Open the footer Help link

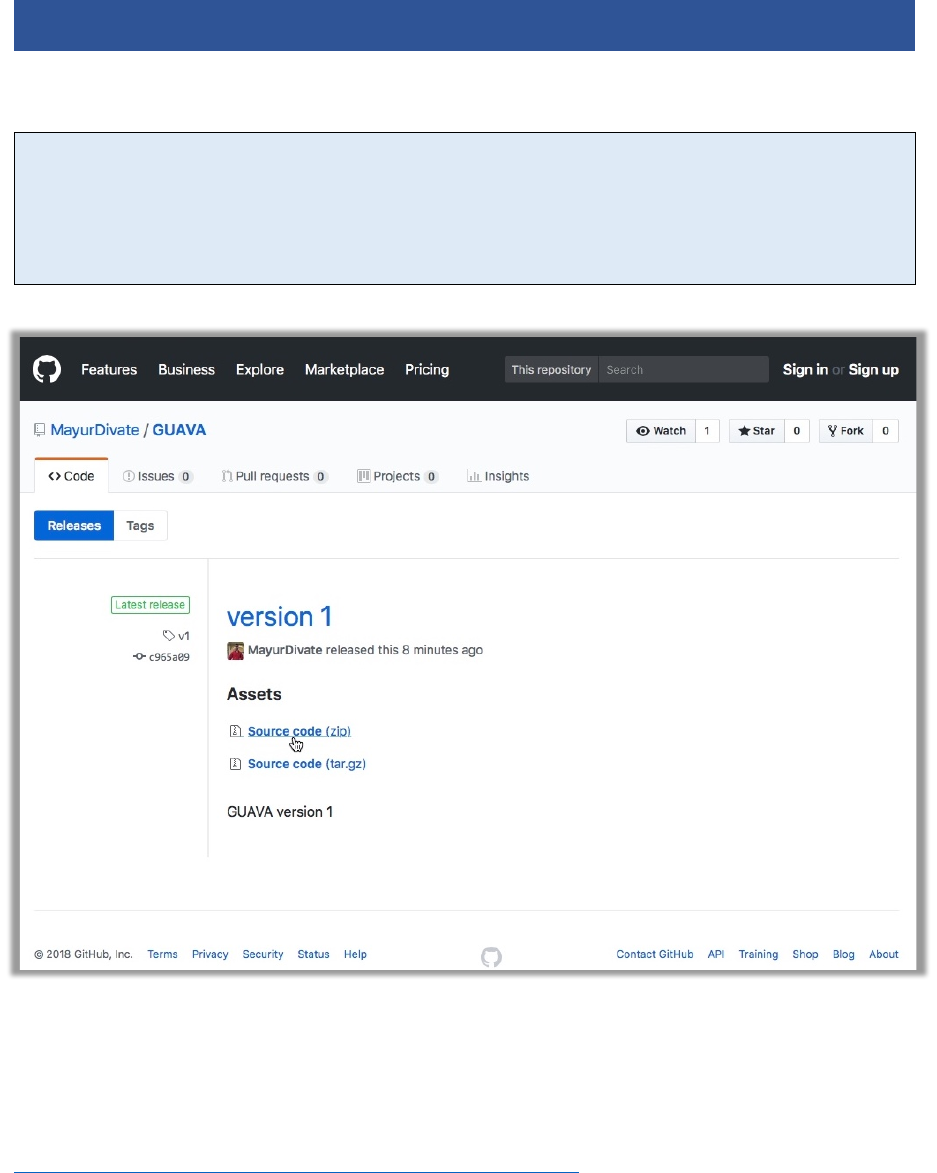click(355, 955)
